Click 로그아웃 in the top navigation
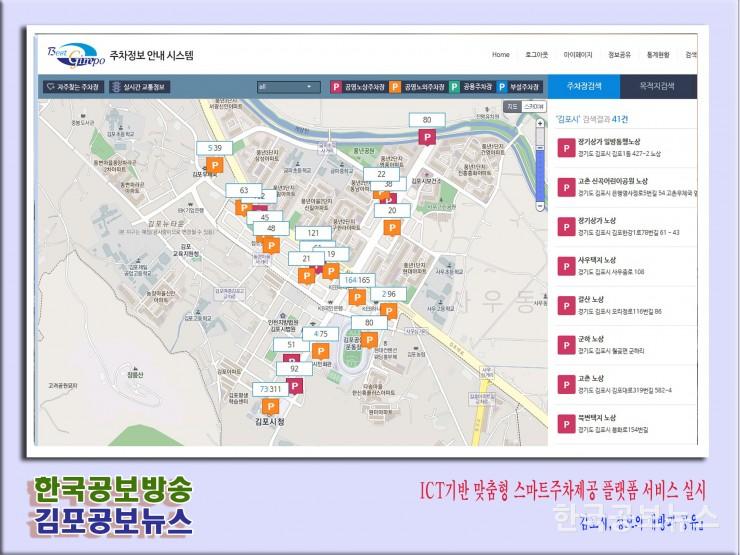Screen dimensions: 740x555 (537, 55)
